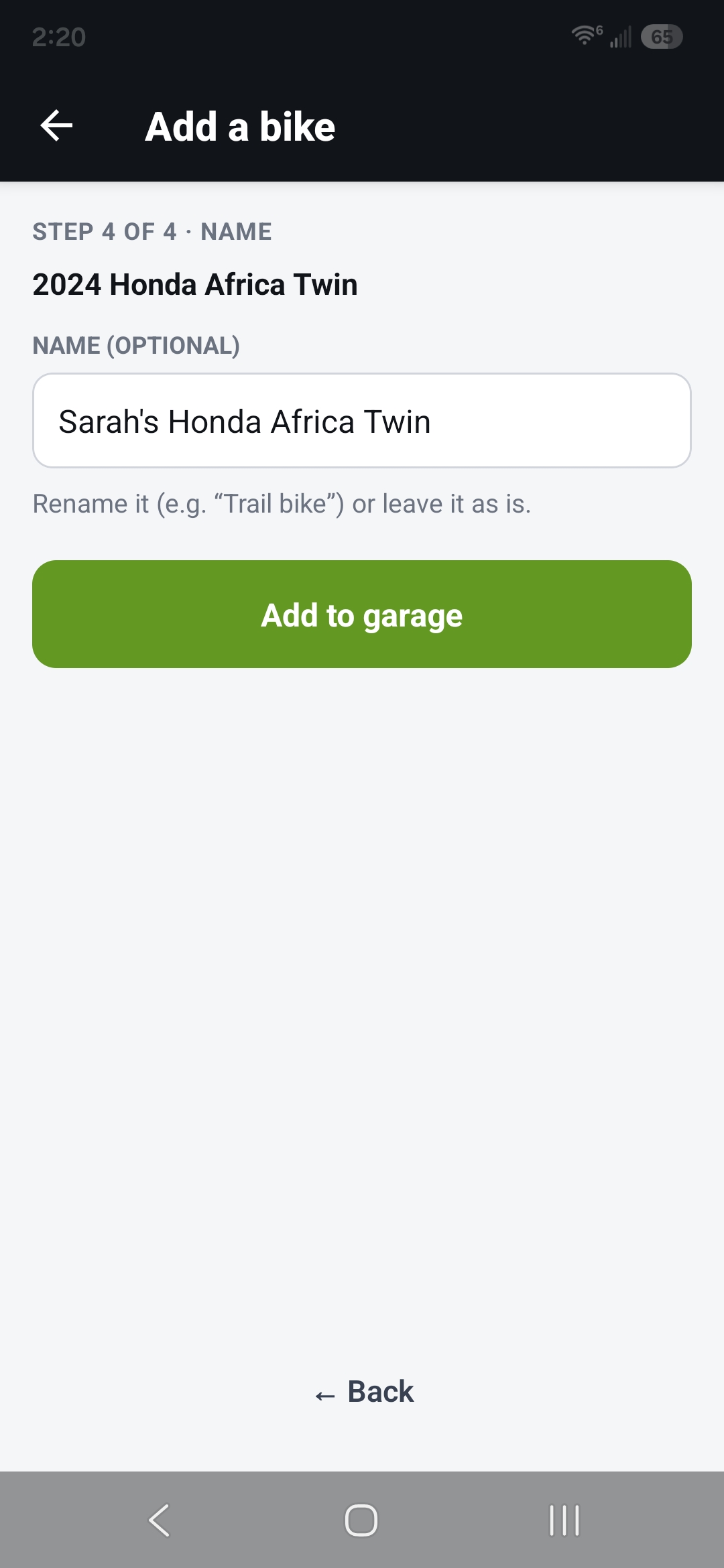Go to the Android home button
724x1568 pixels.
pyautogui.click(x=361, y=1520)
